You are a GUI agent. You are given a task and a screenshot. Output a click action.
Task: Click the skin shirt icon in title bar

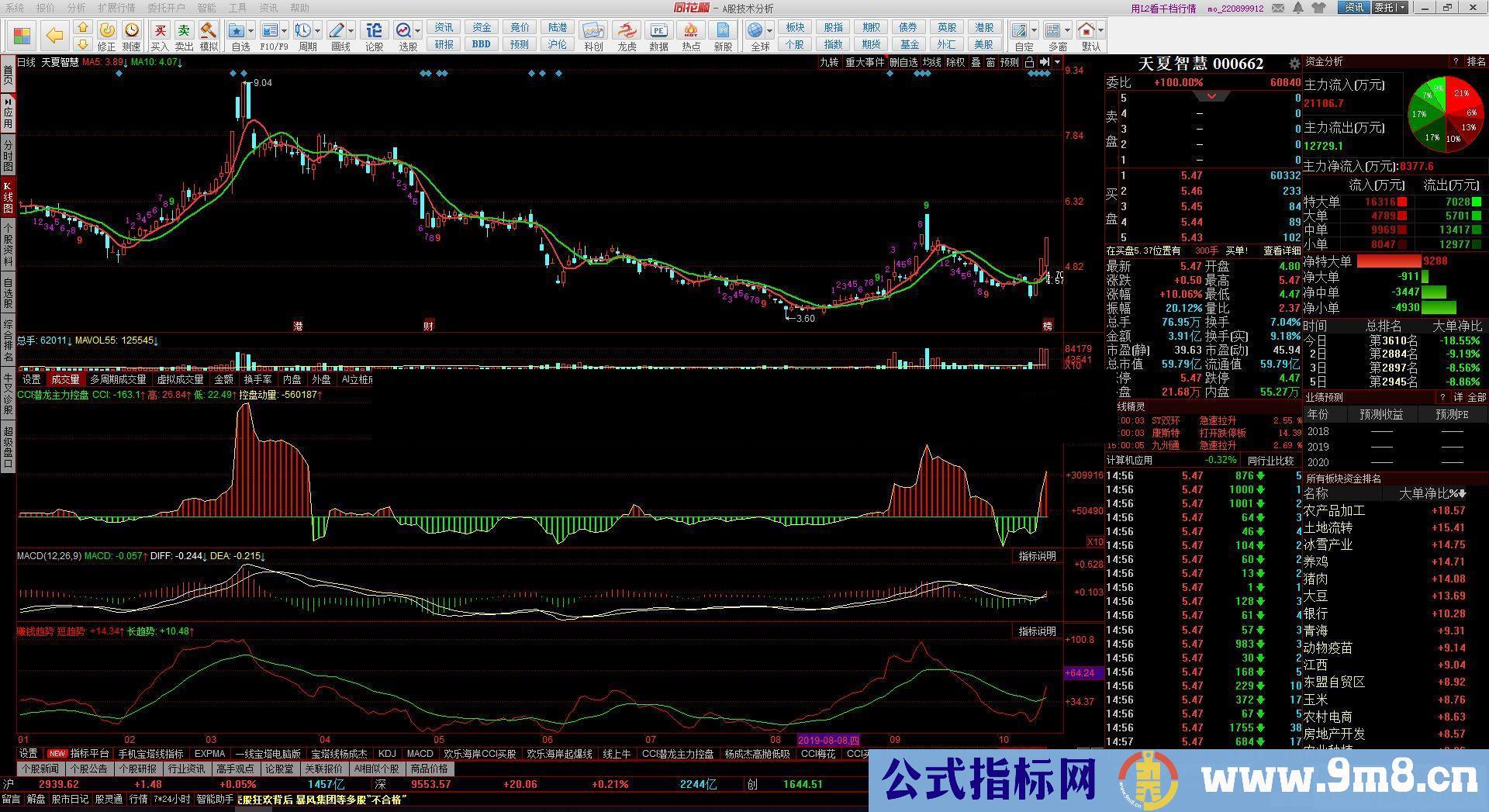point(1319,8)
